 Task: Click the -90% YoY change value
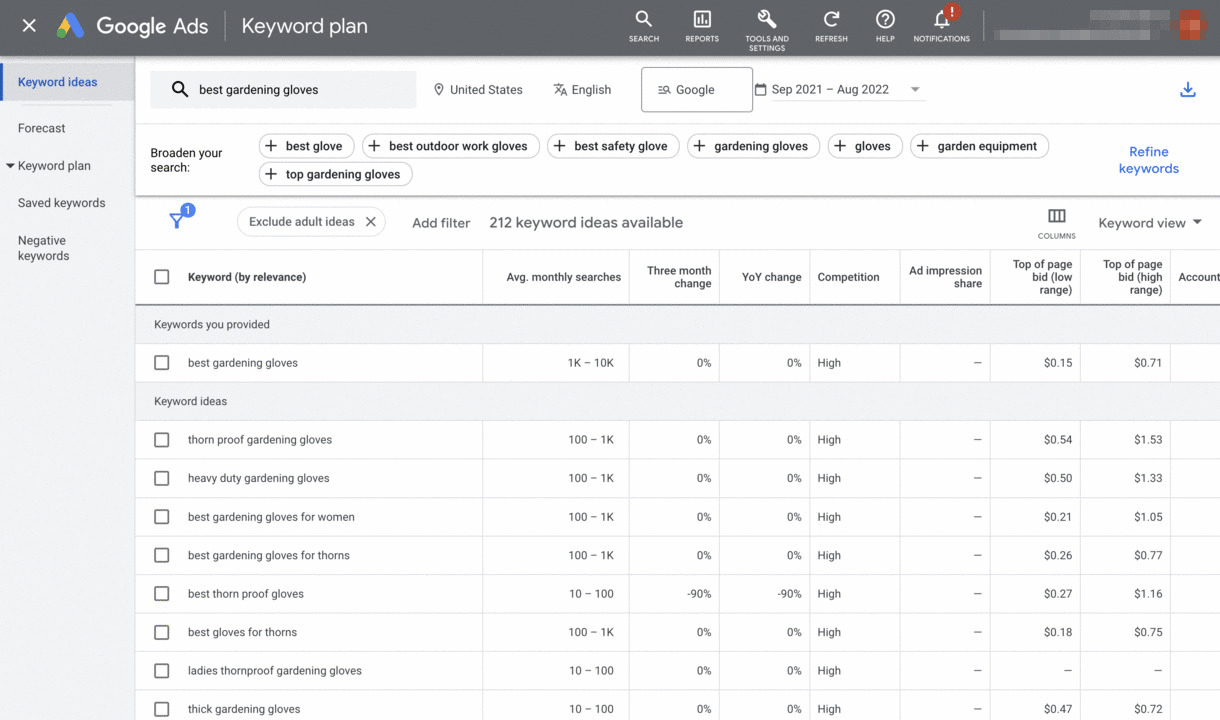(x=789, y=594)
